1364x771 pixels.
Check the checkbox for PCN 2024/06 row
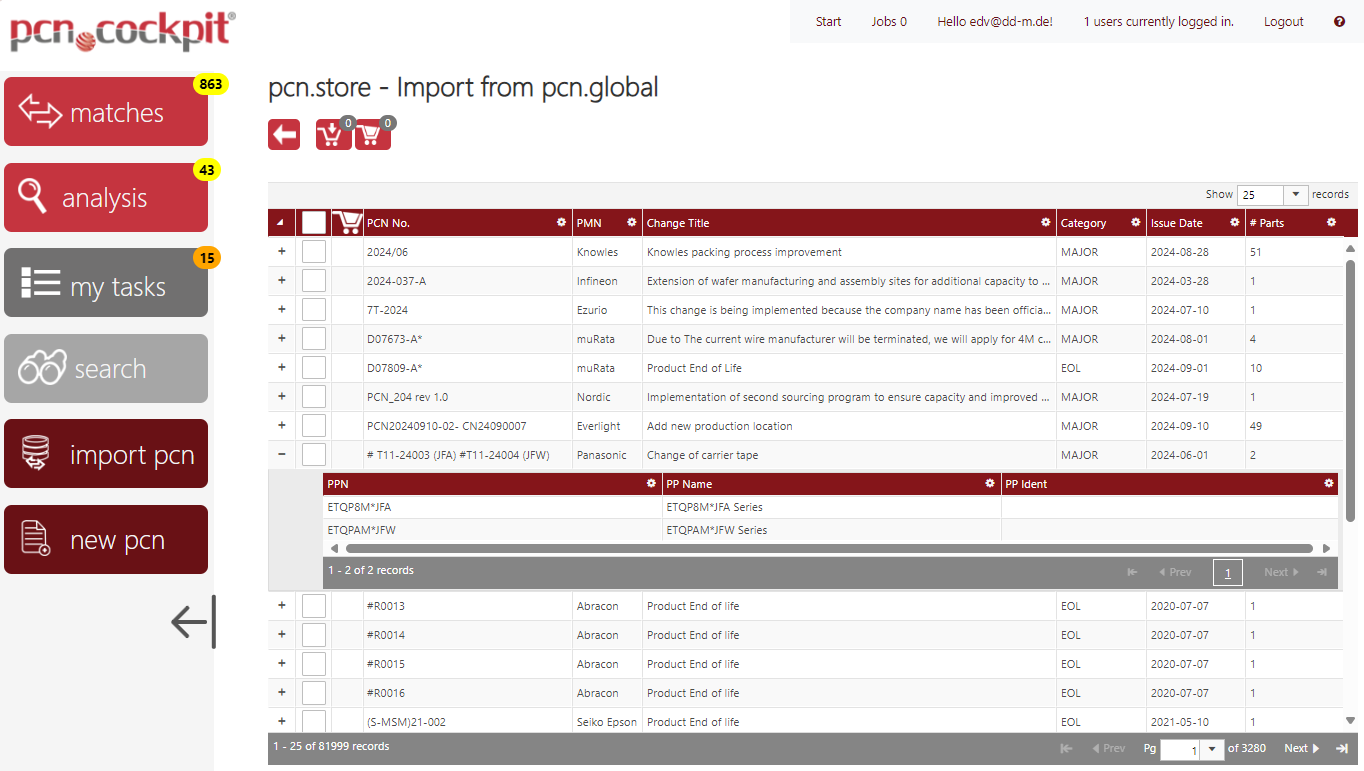[313, 251]
